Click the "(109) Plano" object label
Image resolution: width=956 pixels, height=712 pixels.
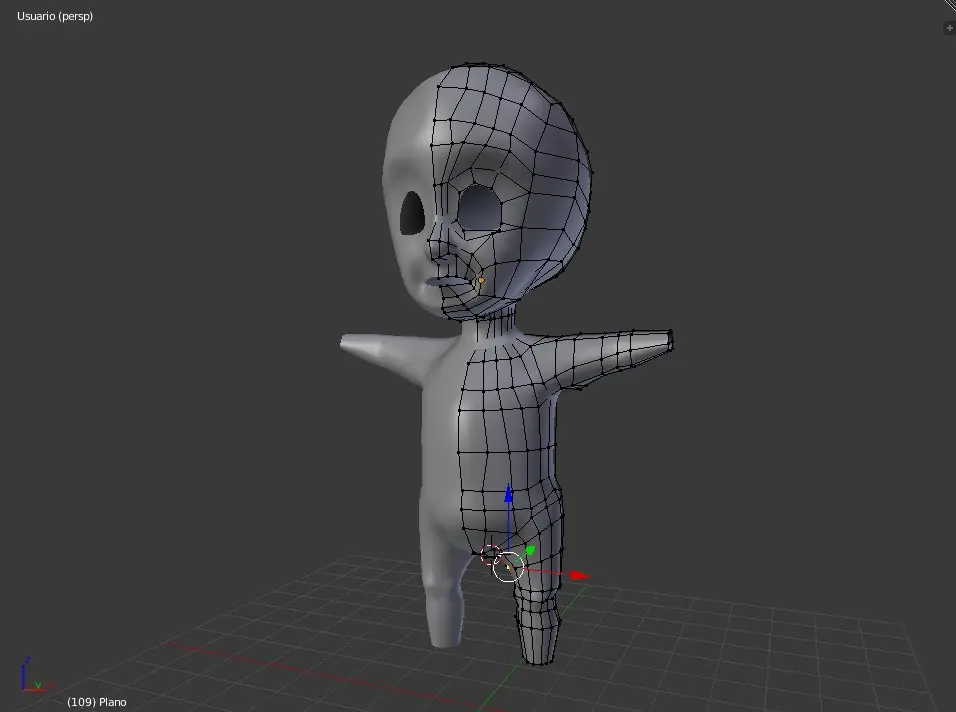tap(97, 702)
